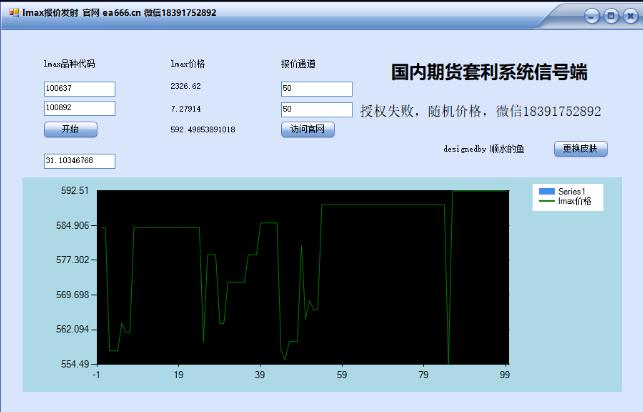Click the Series1 blue legend swatch

(546, 191)
